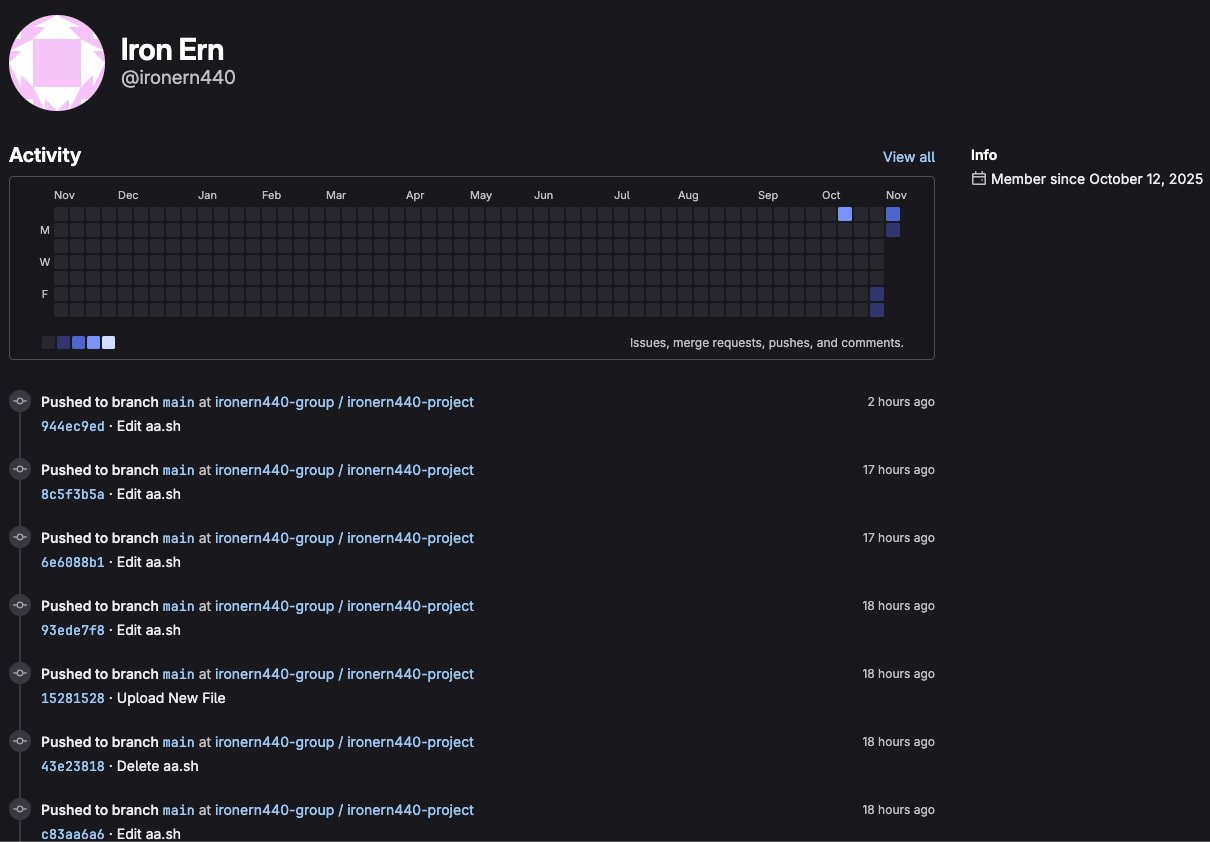This screenshot has height=842, width=1210.
Task: Click the main branch link on the top push event
Action: point(178,401)
